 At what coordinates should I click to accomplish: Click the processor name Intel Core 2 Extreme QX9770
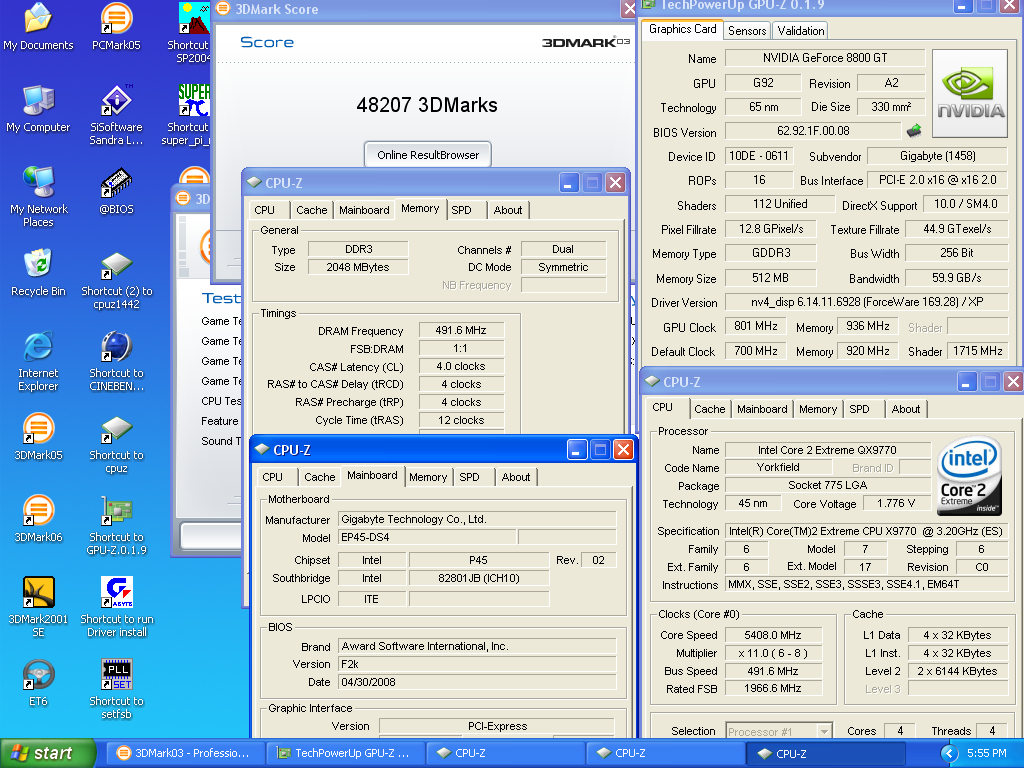pyautogui.click(x=827, y=450)
